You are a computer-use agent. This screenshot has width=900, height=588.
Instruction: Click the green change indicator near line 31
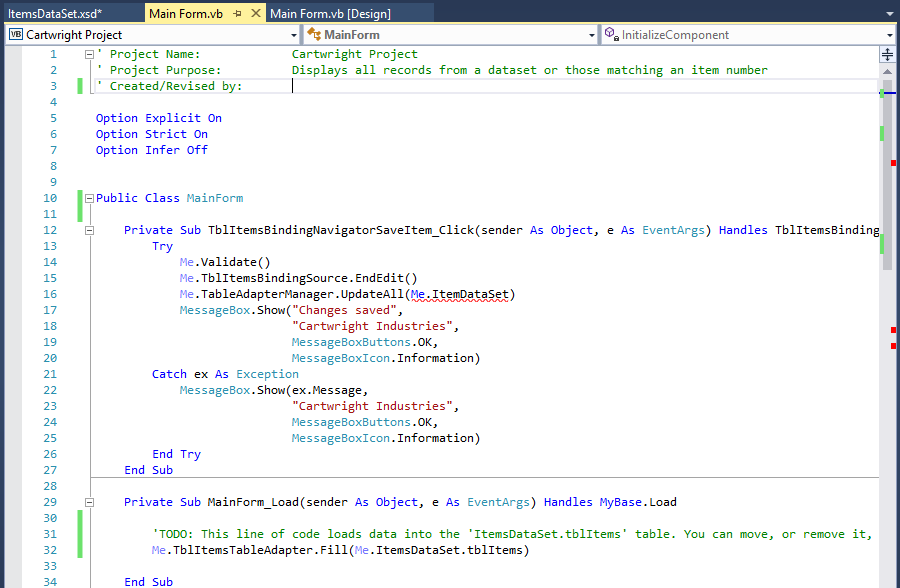[80, 533]
